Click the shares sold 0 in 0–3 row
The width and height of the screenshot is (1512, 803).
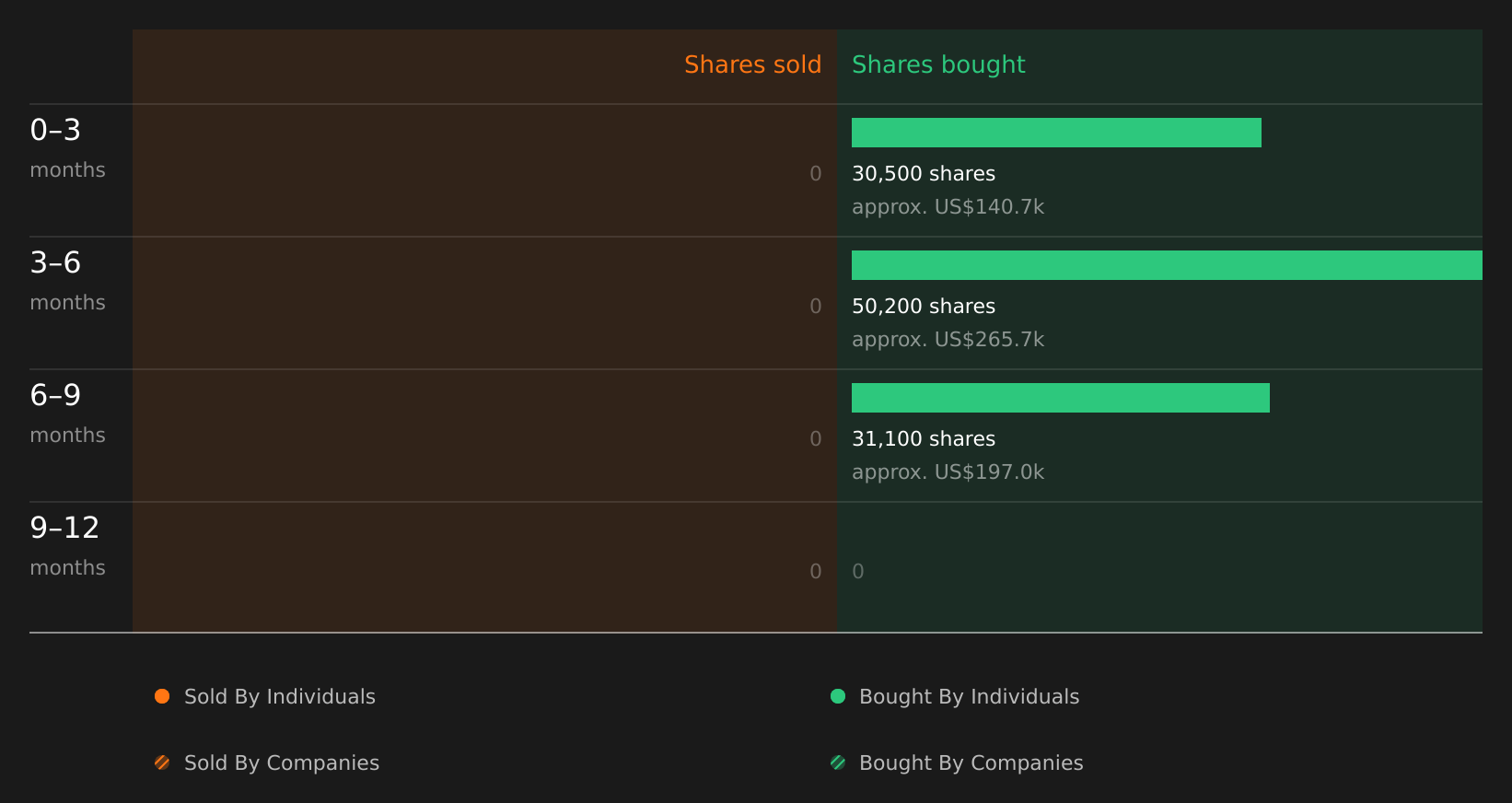point(816,174)
